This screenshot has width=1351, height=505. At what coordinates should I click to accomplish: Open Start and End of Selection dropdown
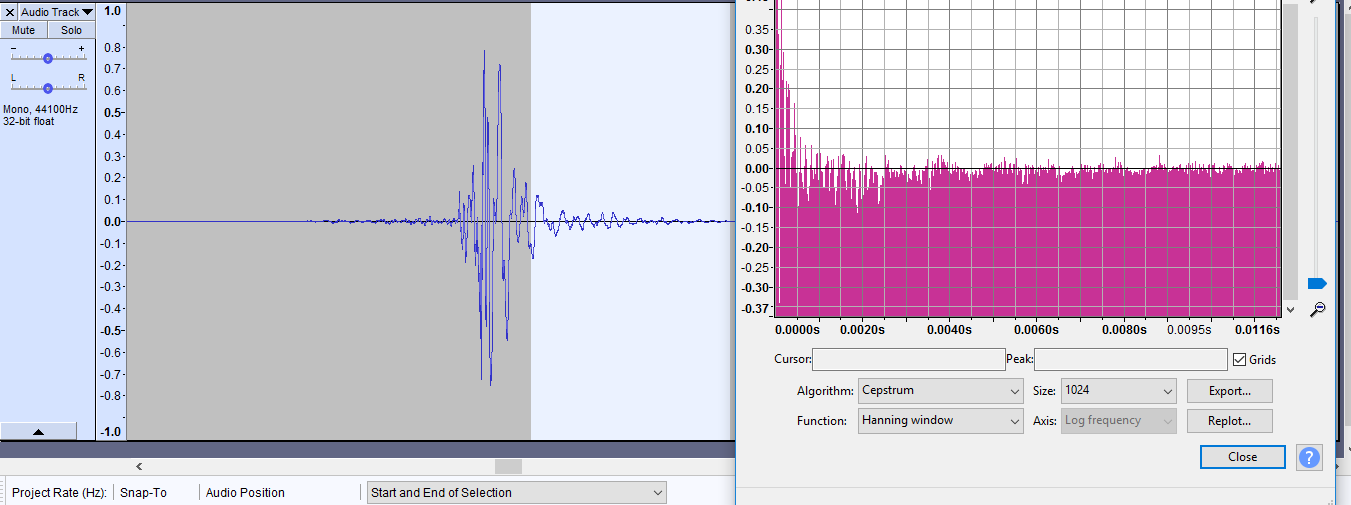pos(516,492)
